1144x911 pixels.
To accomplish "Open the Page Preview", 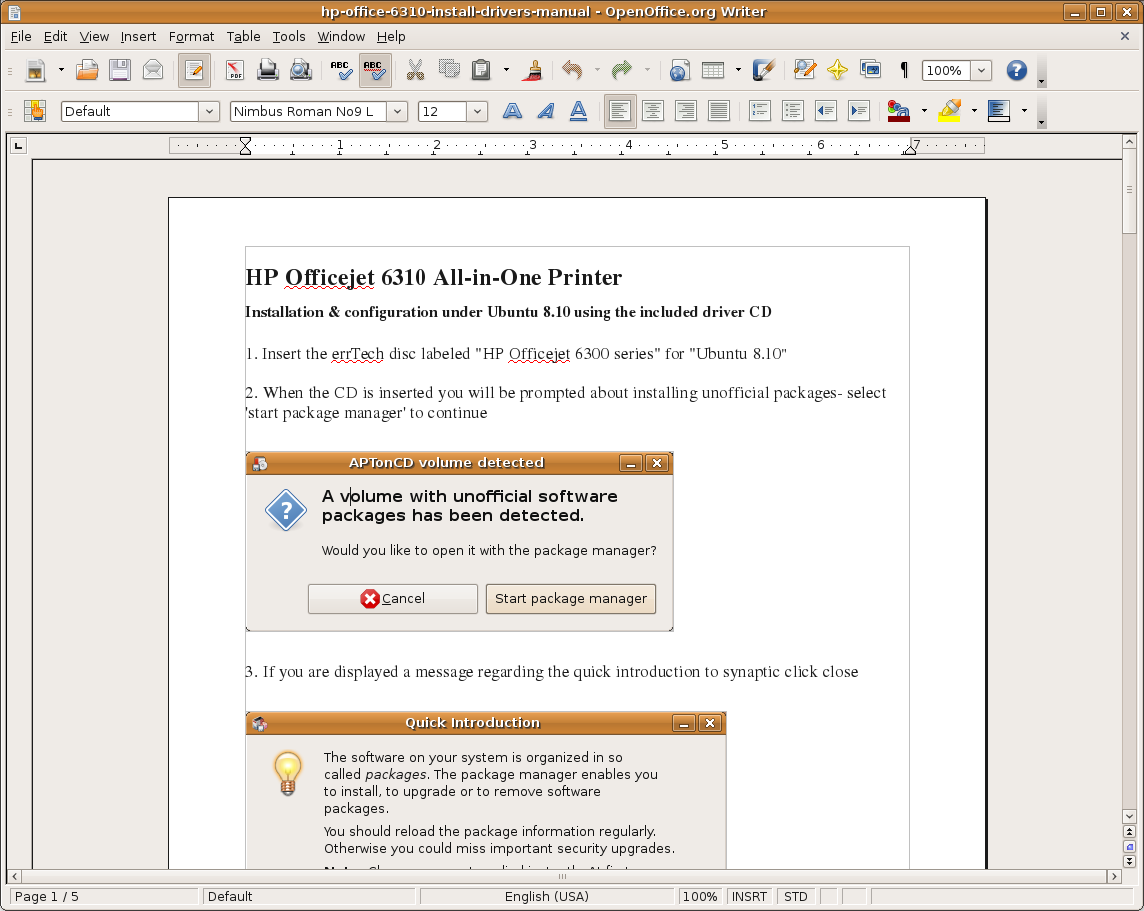I will click(x=301, y=71).
